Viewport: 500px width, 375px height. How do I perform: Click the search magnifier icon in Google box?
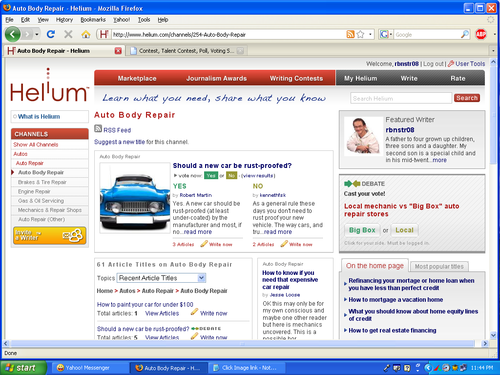[x=465, y=34]
